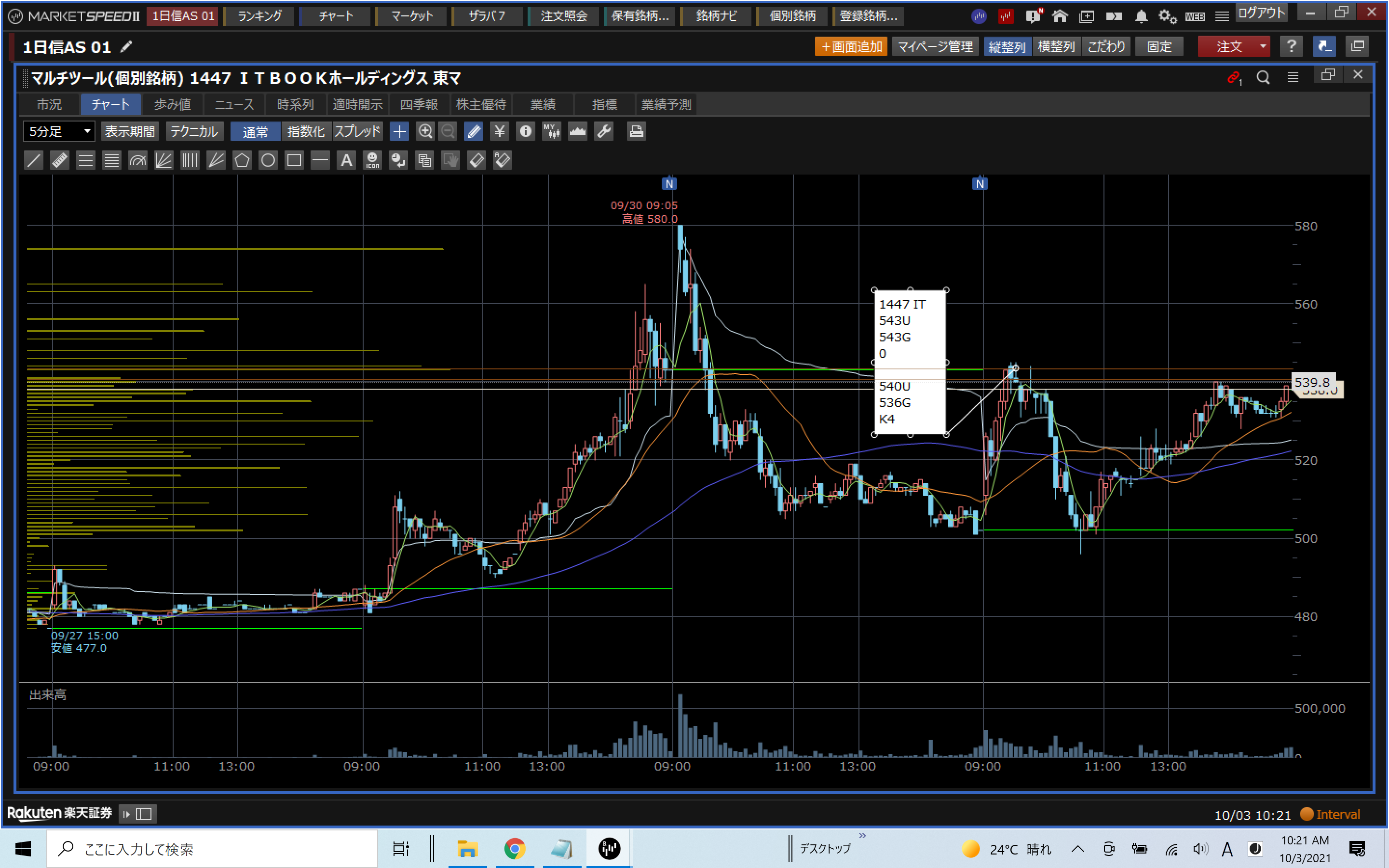1389x868 pixels.
Task: Click the yen price display icon
Action: 499,132
